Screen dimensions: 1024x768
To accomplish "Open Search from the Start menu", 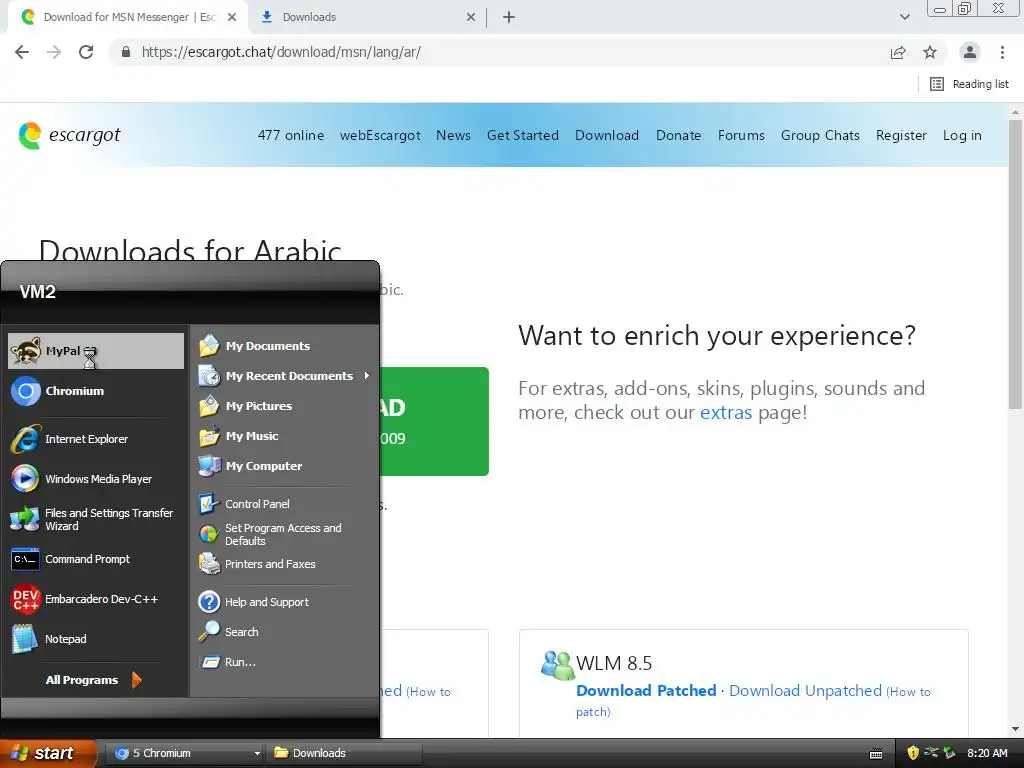I will (284, 632).
